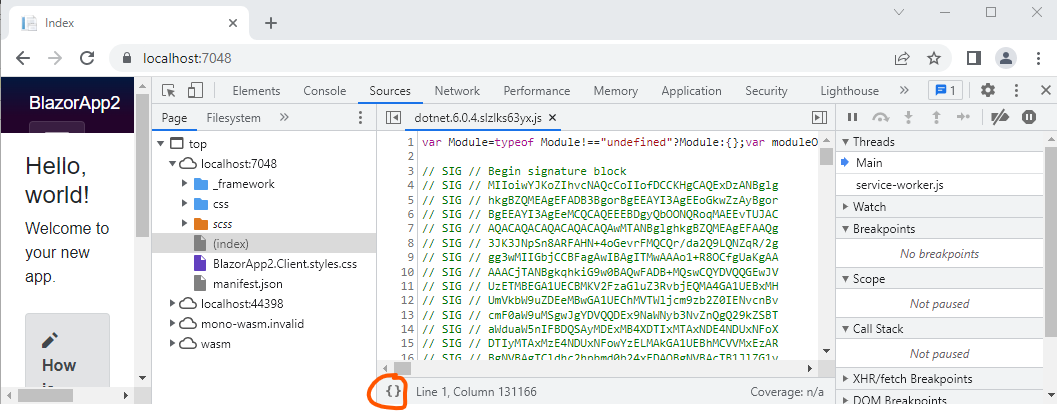Click step out of current function

click(936, 117)
